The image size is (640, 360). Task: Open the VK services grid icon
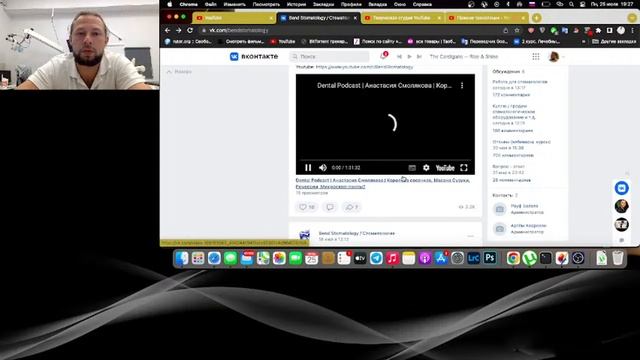click(x=536, y=57)
